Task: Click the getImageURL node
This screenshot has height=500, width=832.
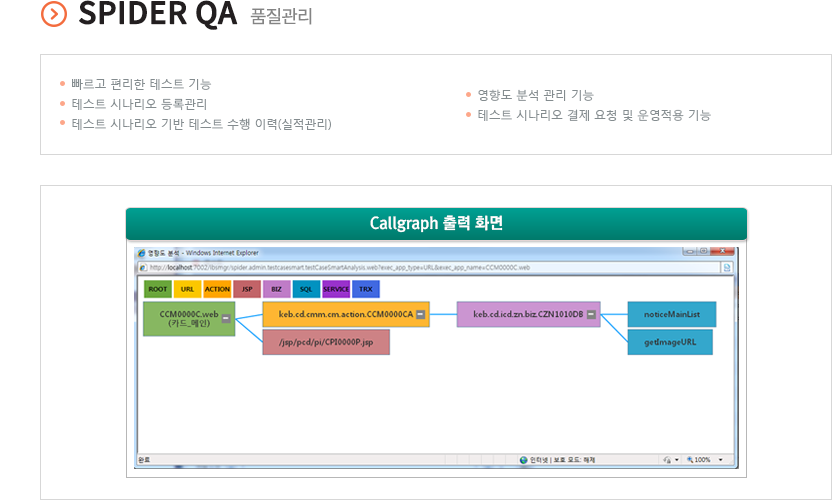Action: point(669,342)
